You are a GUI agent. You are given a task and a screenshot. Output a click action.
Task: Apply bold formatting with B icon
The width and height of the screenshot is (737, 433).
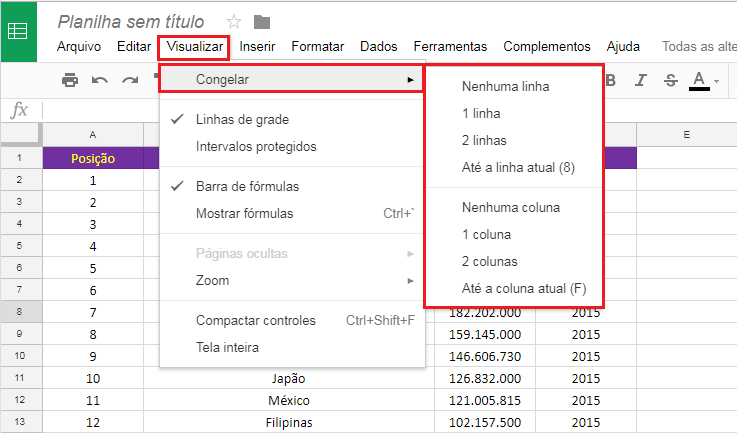tap(612, 80)
